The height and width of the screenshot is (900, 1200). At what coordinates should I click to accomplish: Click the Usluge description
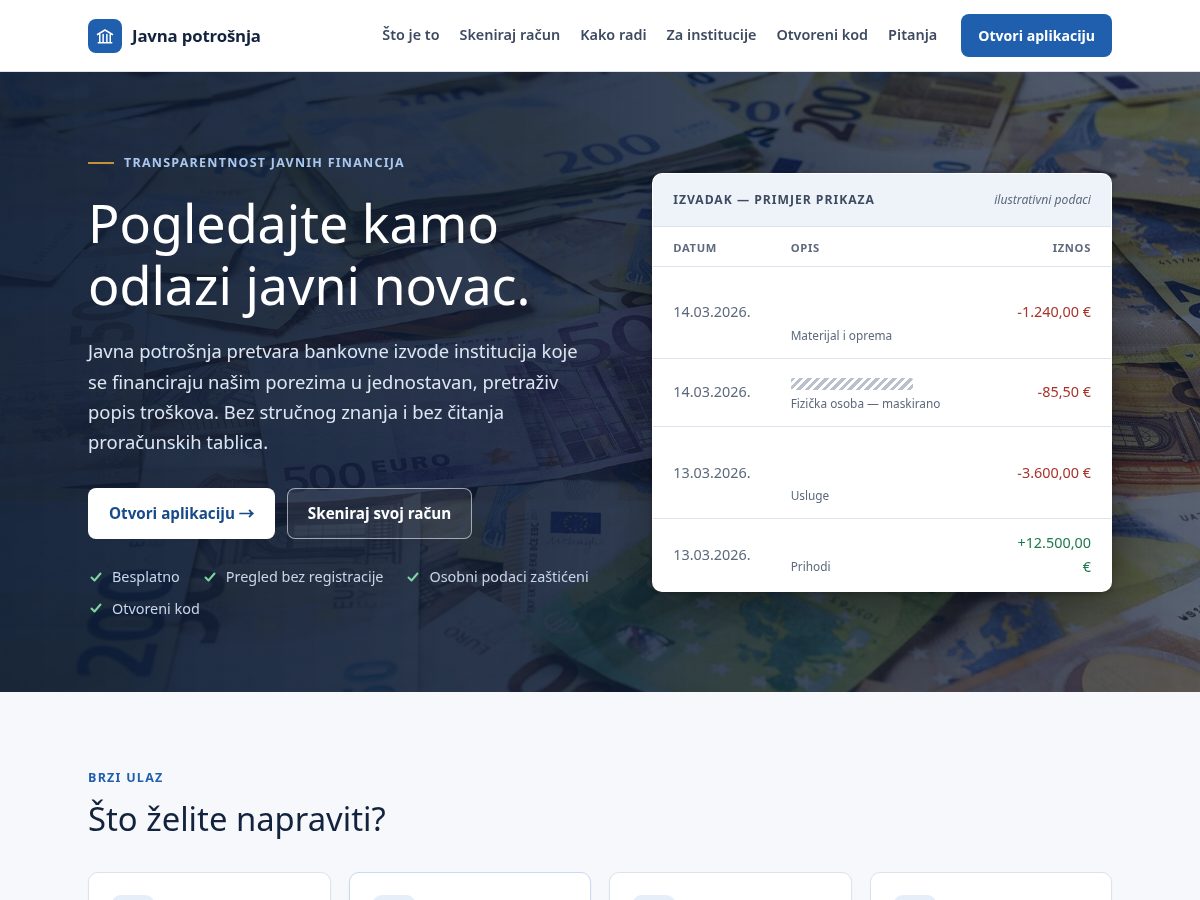(x=810, y=496)
